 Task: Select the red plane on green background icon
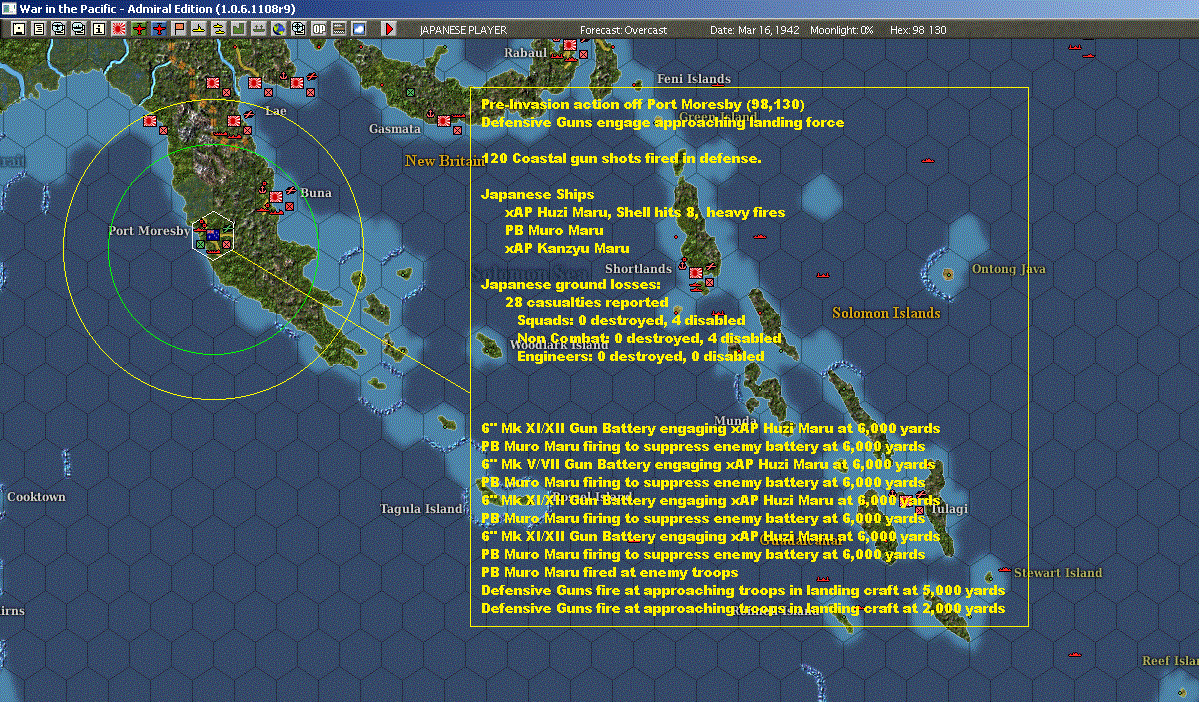tap(139, 29)
